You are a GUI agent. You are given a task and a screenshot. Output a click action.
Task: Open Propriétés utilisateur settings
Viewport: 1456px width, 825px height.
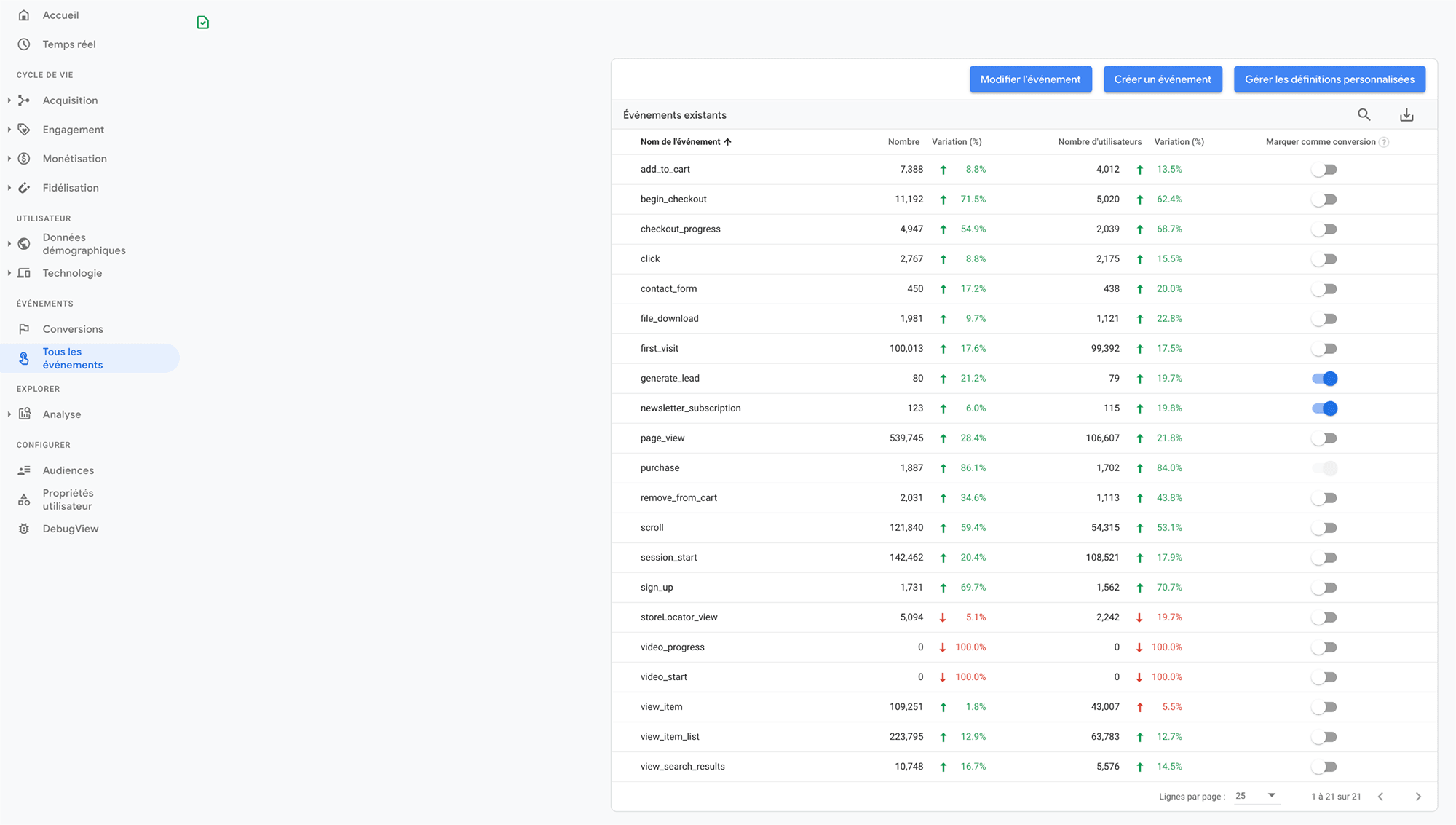tap(68, 500)
